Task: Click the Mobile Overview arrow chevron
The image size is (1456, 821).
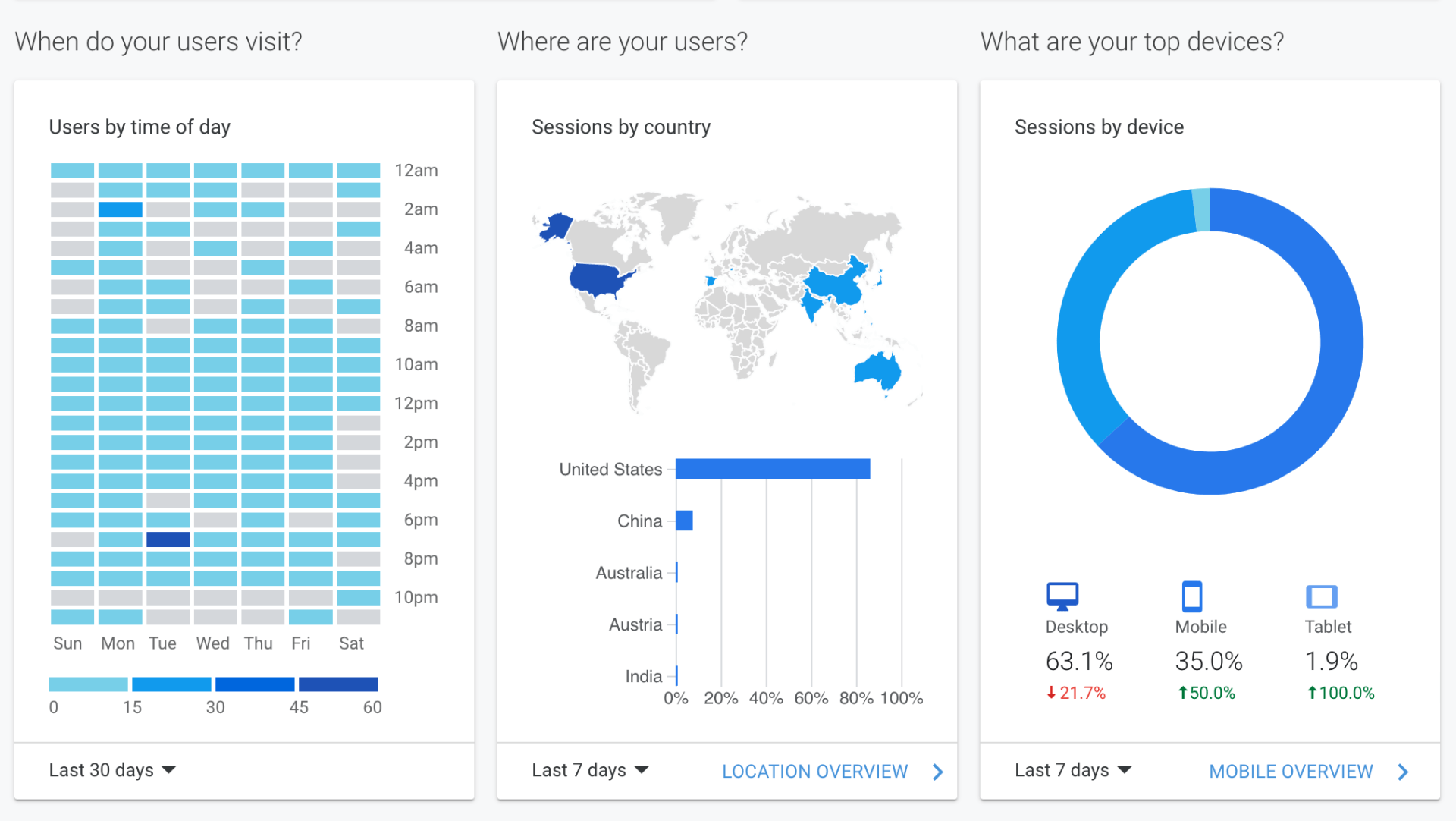Action: pyautogui.click(x=1403, y=772)
